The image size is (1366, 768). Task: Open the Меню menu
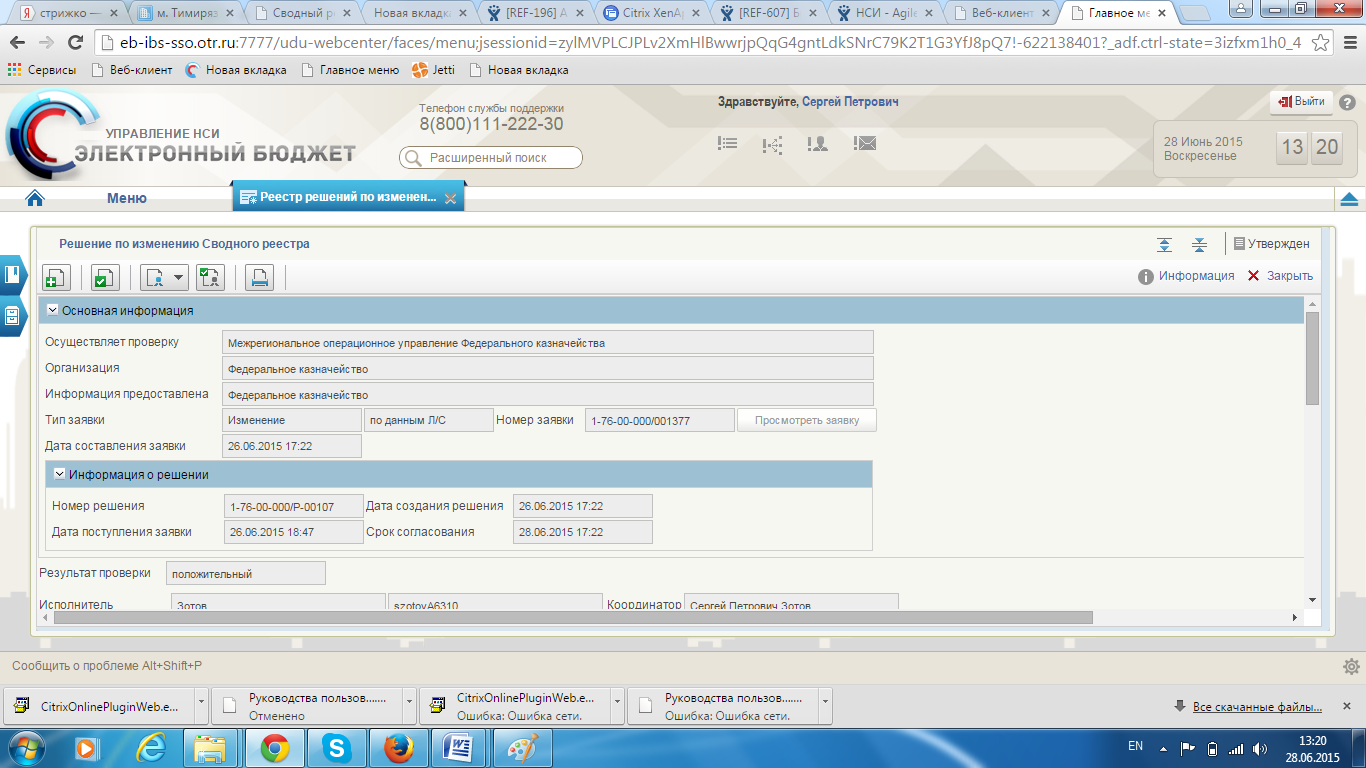tap(127, 198)
